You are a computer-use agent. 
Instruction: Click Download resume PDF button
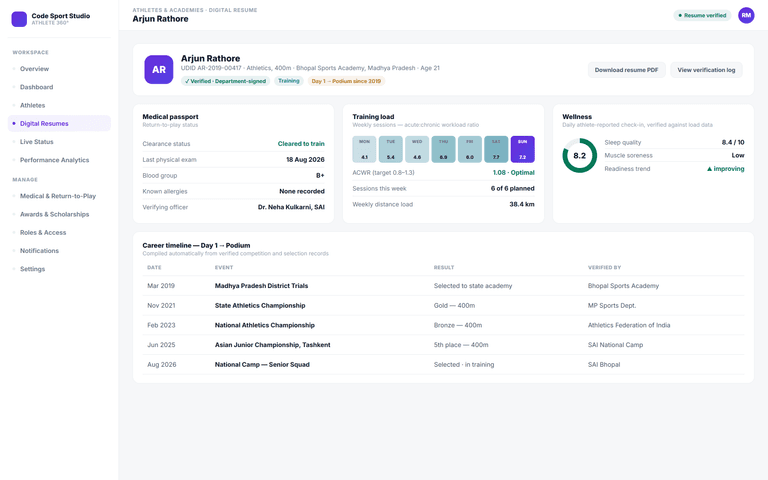pyautogui.click(x=626, y=70)
